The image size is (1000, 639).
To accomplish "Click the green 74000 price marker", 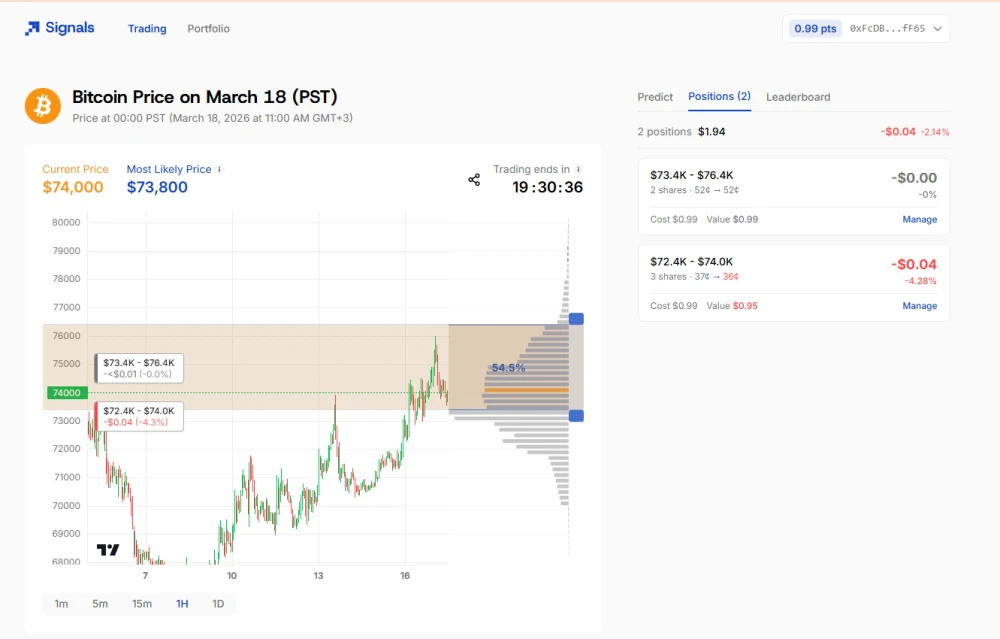I will pyautogui.click(x=61, y=393).
